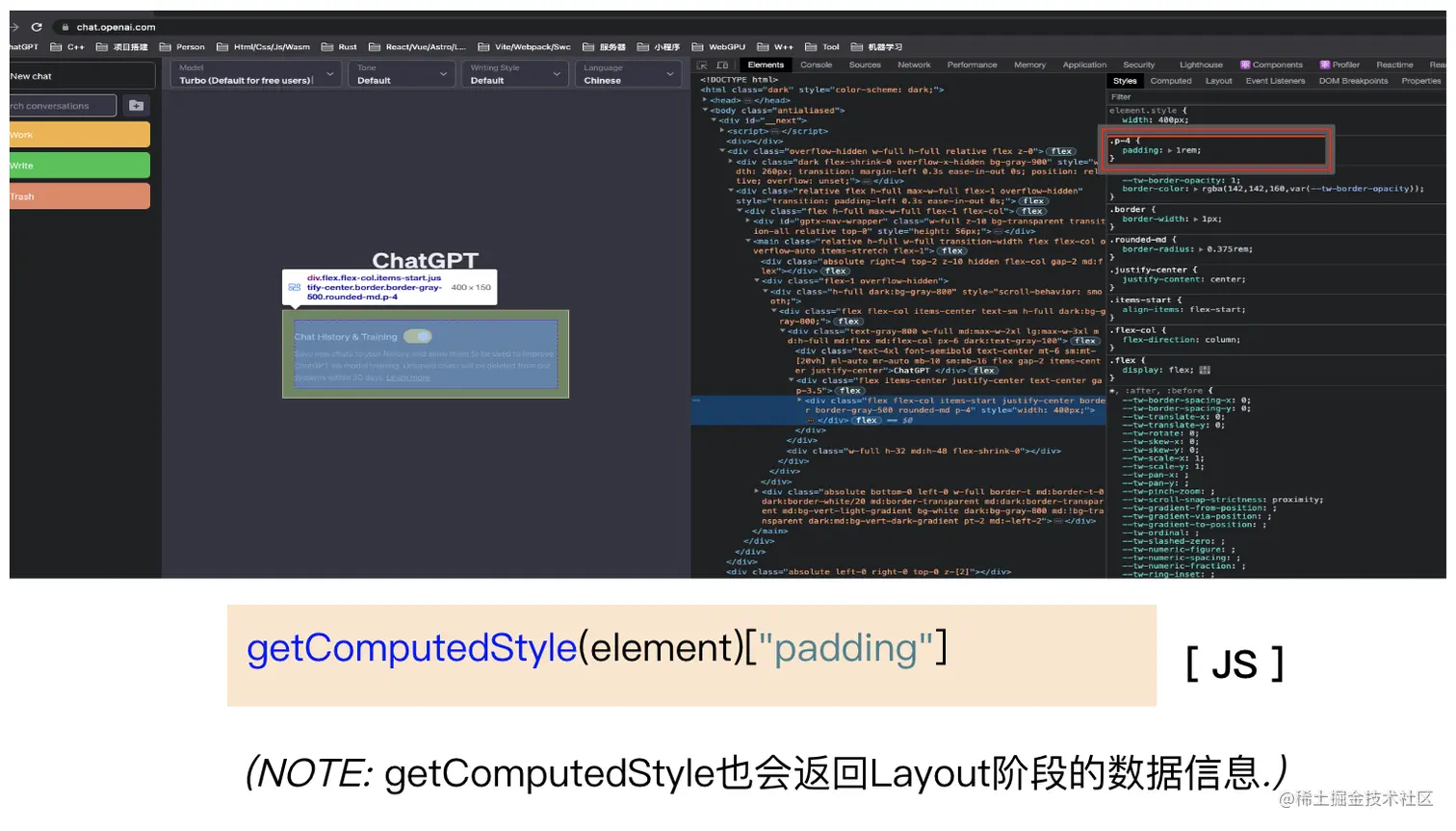Open the 项目搭建 bookmarks folder
Viewport: 1456px width, 831px height.
(x=122, y=46)
